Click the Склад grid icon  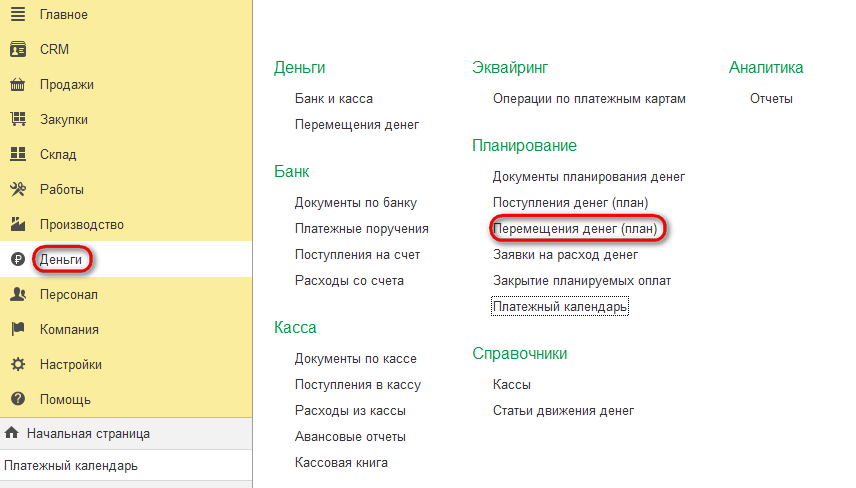[x=18, y=154]
